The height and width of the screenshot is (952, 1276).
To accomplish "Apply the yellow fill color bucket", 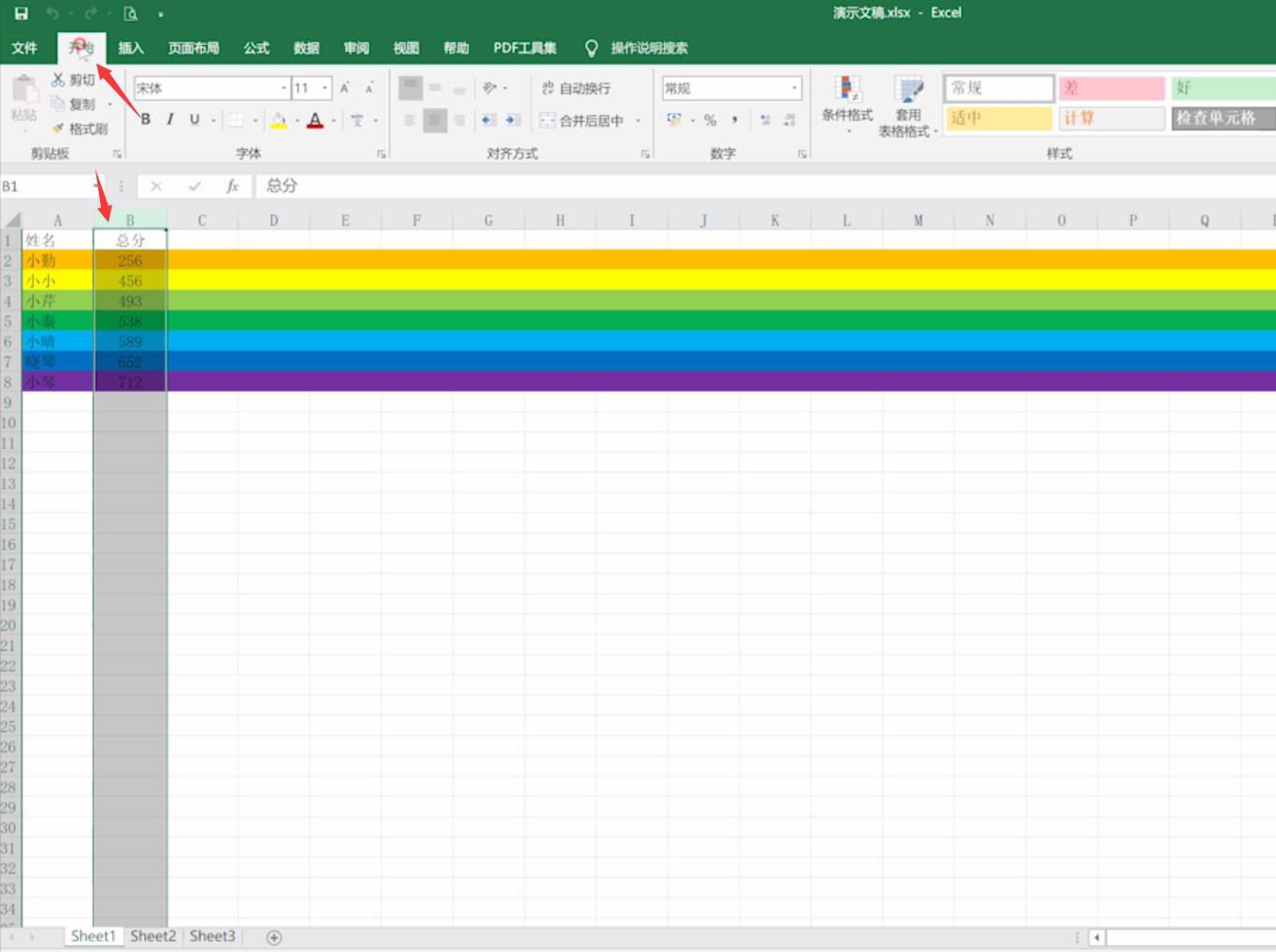I will [x=279, y=121].
